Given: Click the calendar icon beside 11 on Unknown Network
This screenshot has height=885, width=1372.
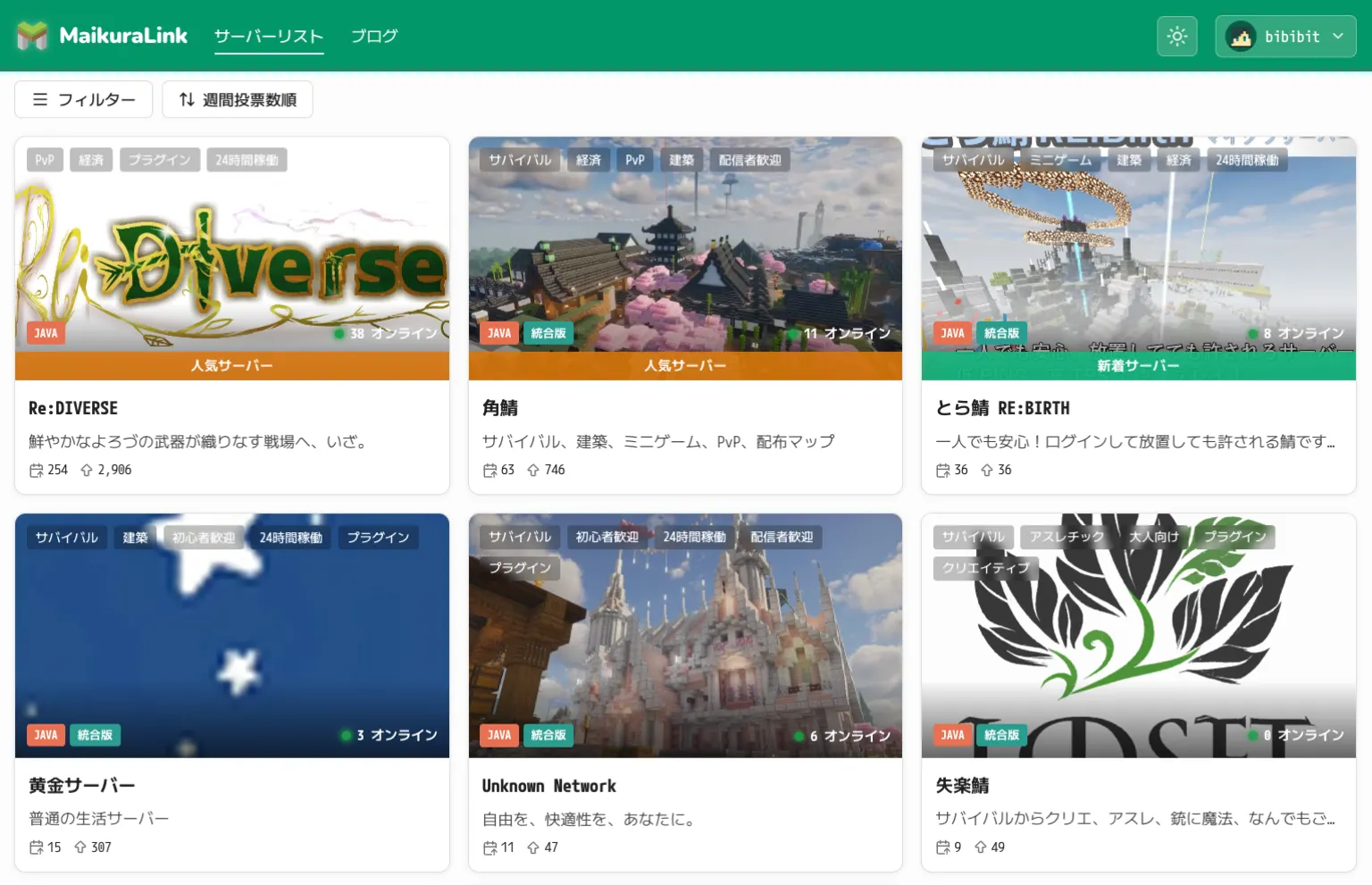Looking at the screenshot, I should (489, 847).
